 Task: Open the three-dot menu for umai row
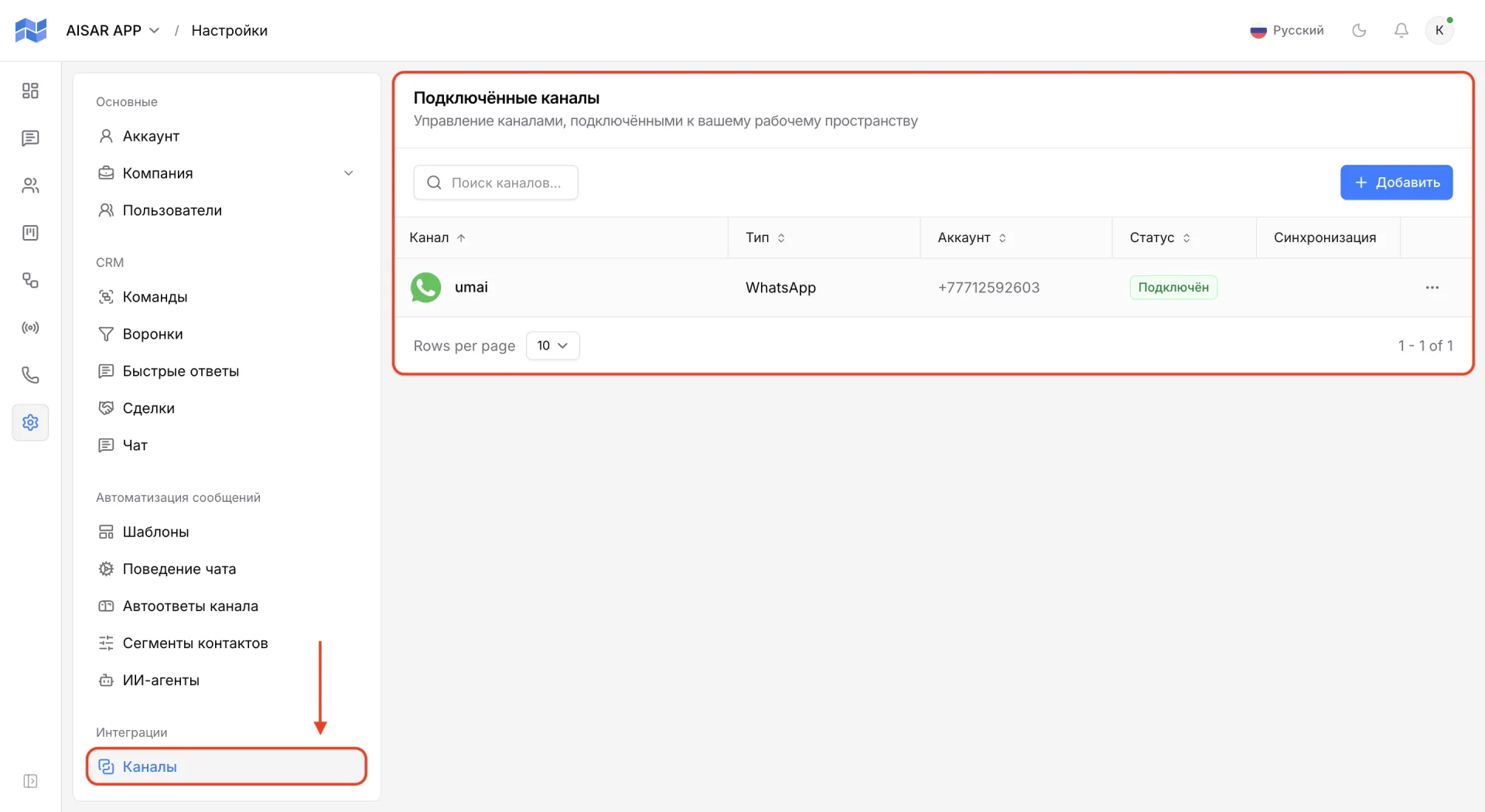coord(1432,288)
